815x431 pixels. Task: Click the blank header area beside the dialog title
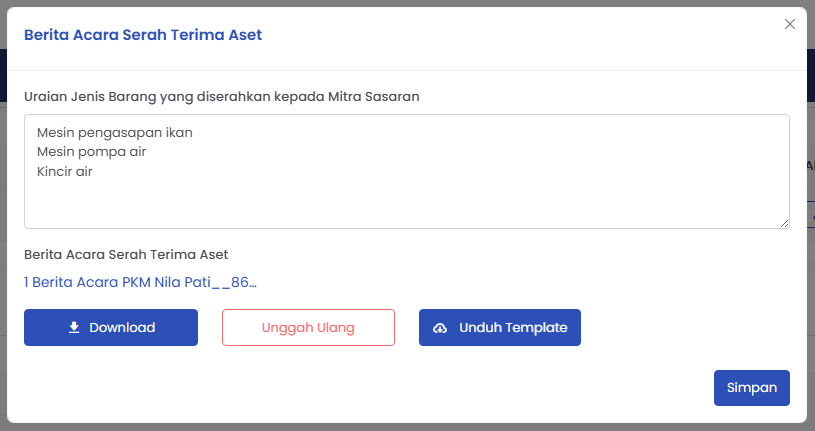coord(500,35)
